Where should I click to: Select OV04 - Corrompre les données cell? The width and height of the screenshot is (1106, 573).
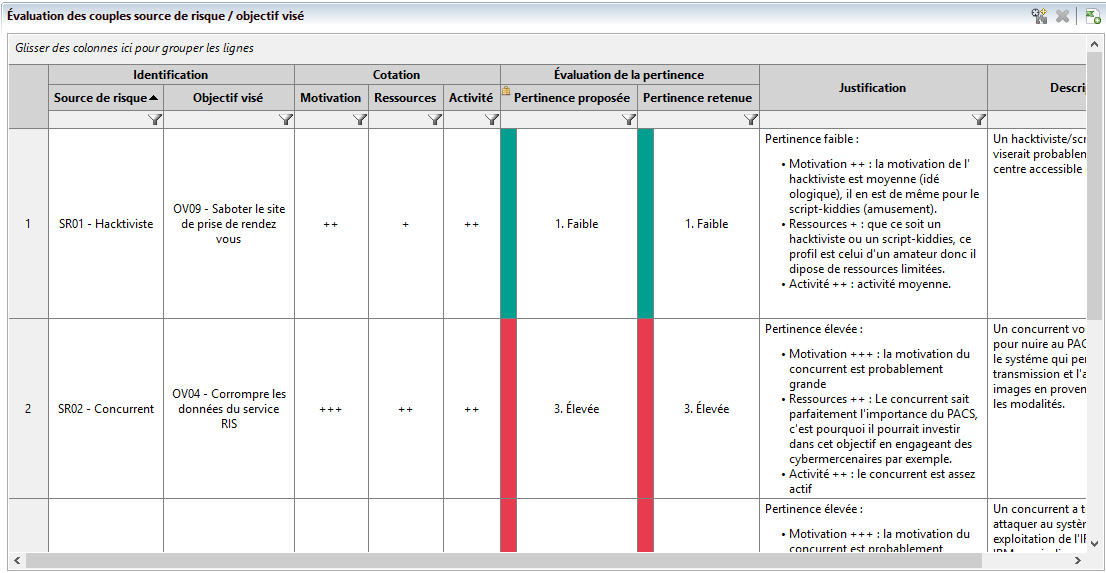click(229, 409)
